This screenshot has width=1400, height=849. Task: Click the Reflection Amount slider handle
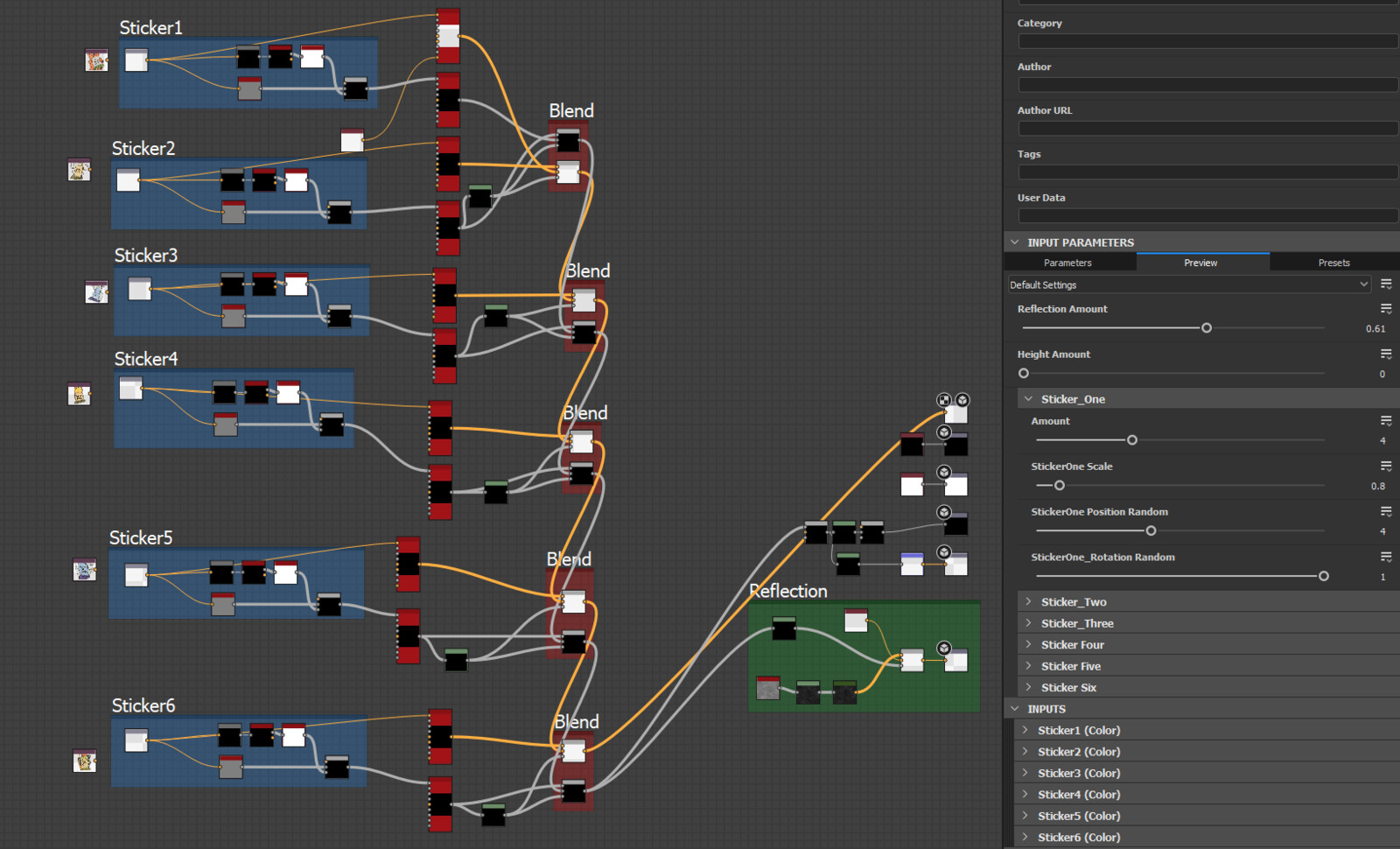point(1207,328)
